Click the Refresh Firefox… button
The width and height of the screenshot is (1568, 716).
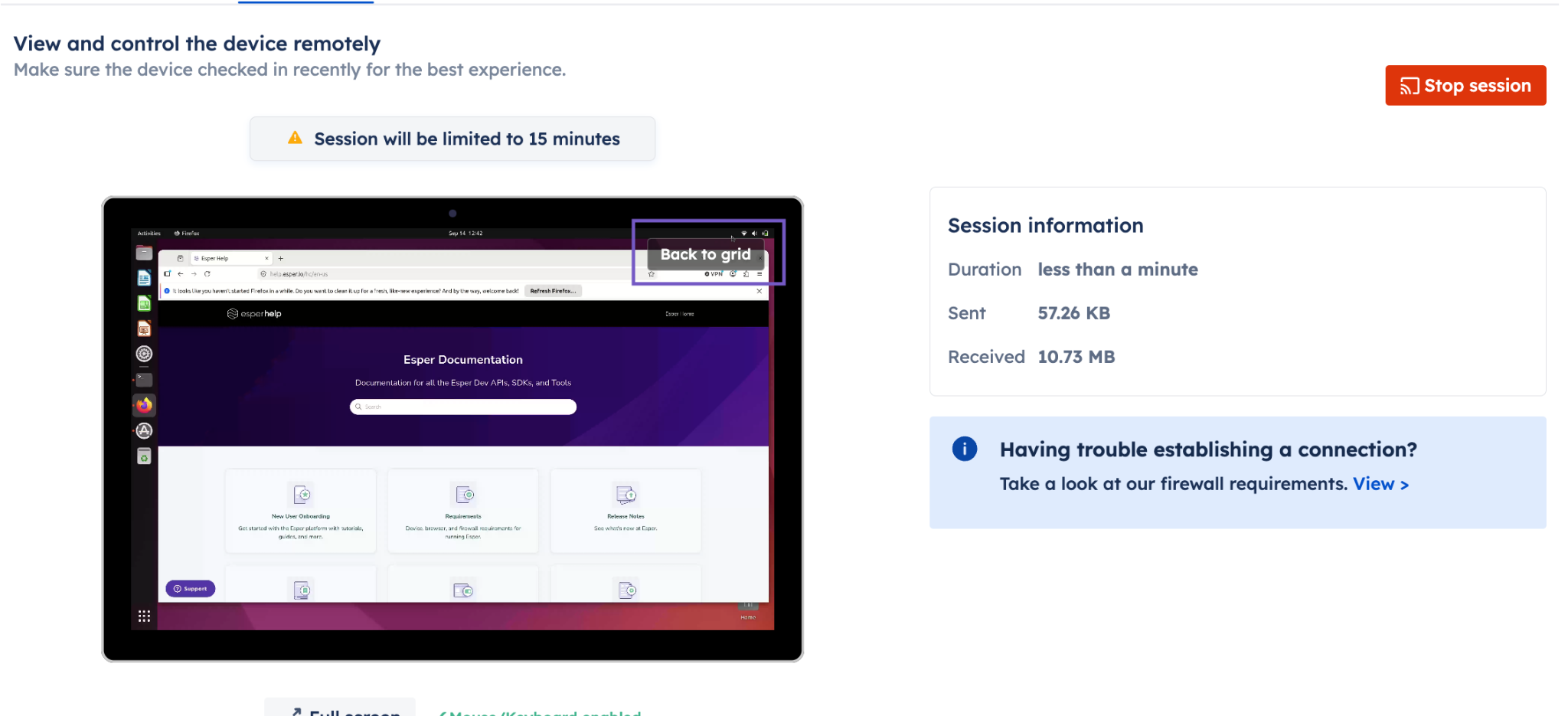[x=553, y=291]
